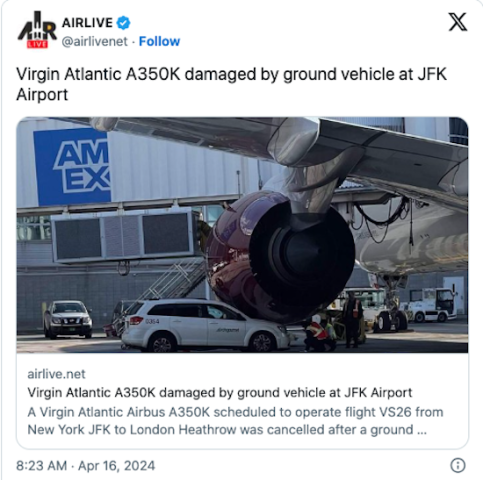This screenshot has width=483, height=480.
Task: Open the @airlivenet handle link
Action: 95,42
